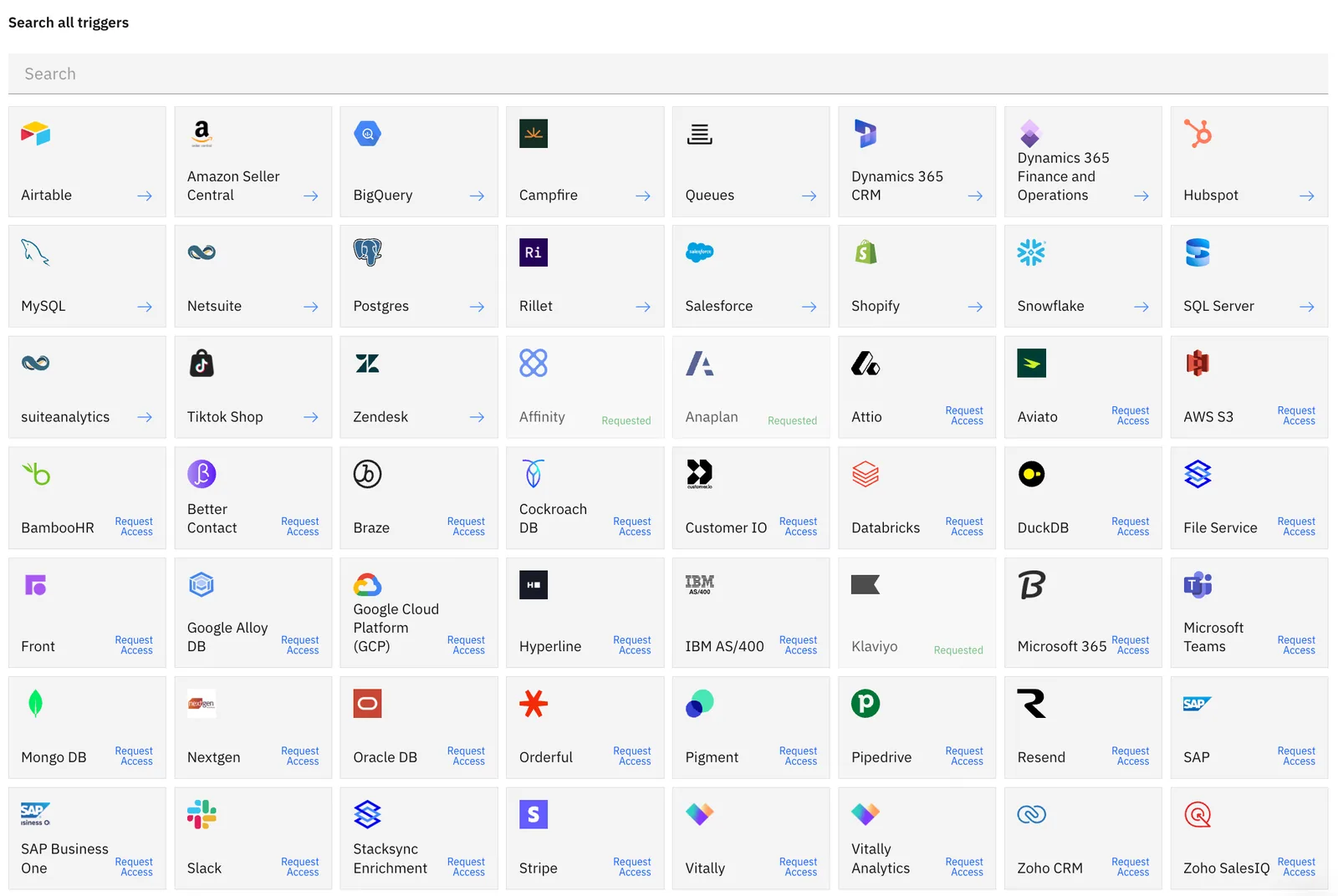Request Access for AWS S3
The width and height of the screenshot is (1338, 896).
click(x=1296, y=415)
